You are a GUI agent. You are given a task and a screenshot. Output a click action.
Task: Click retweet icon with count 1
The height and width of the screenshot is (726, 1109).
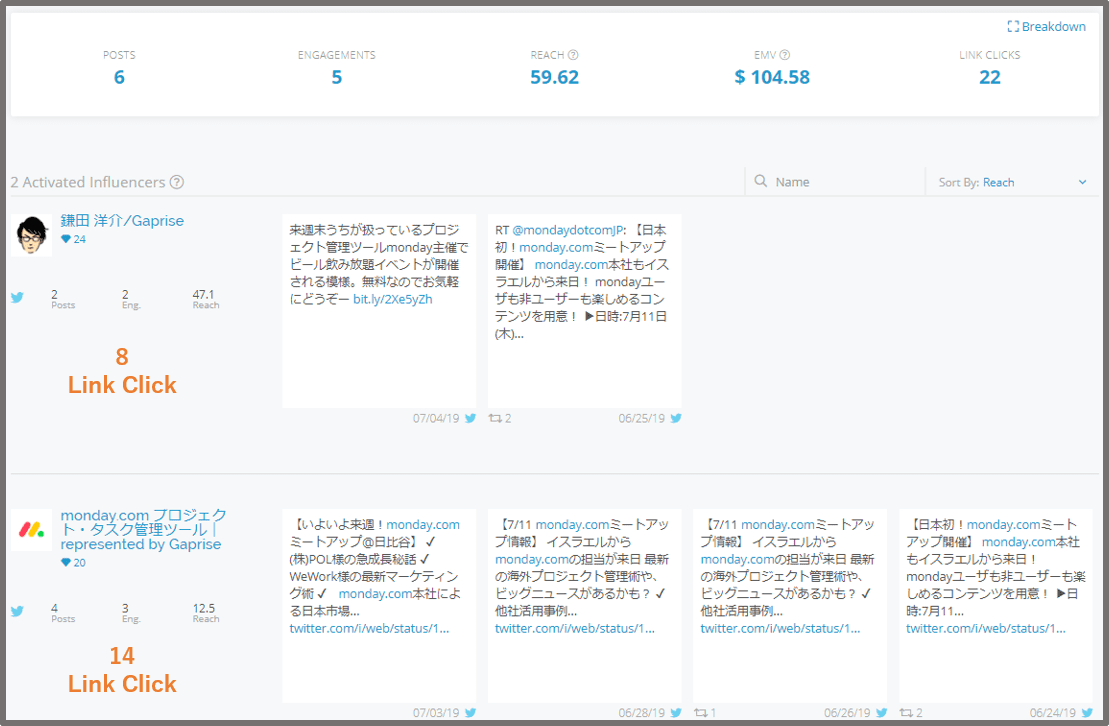click(700, 713)
